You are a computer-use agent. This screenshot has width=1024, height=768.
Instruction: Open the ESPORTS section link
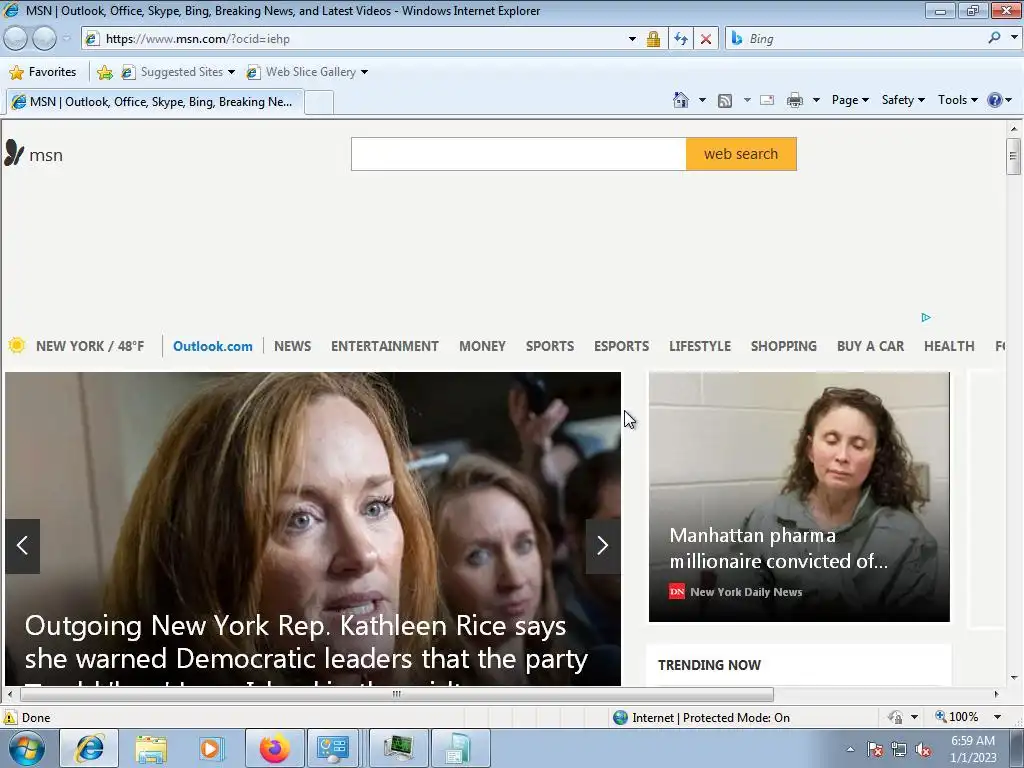[x=621, y=346]
